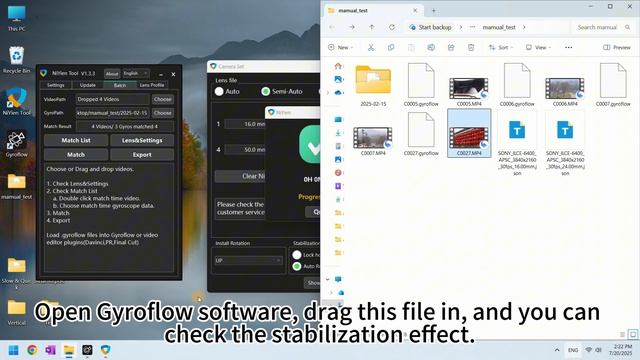
Task: Open See more options ellipsis in Explorer
Action: click(568, 48)
